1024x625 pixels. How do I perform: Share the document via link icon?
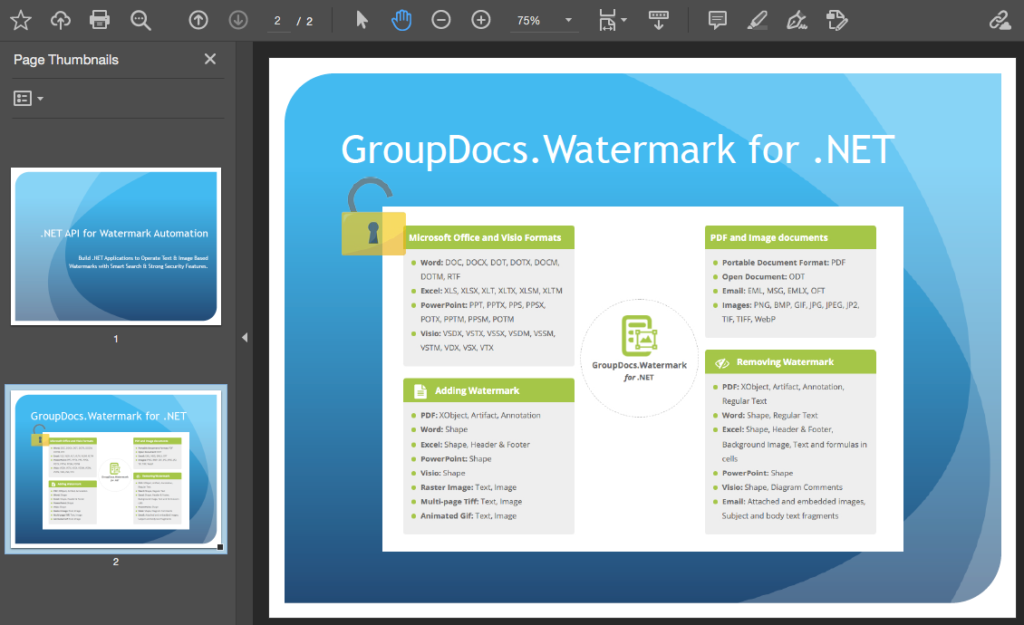1002,19
